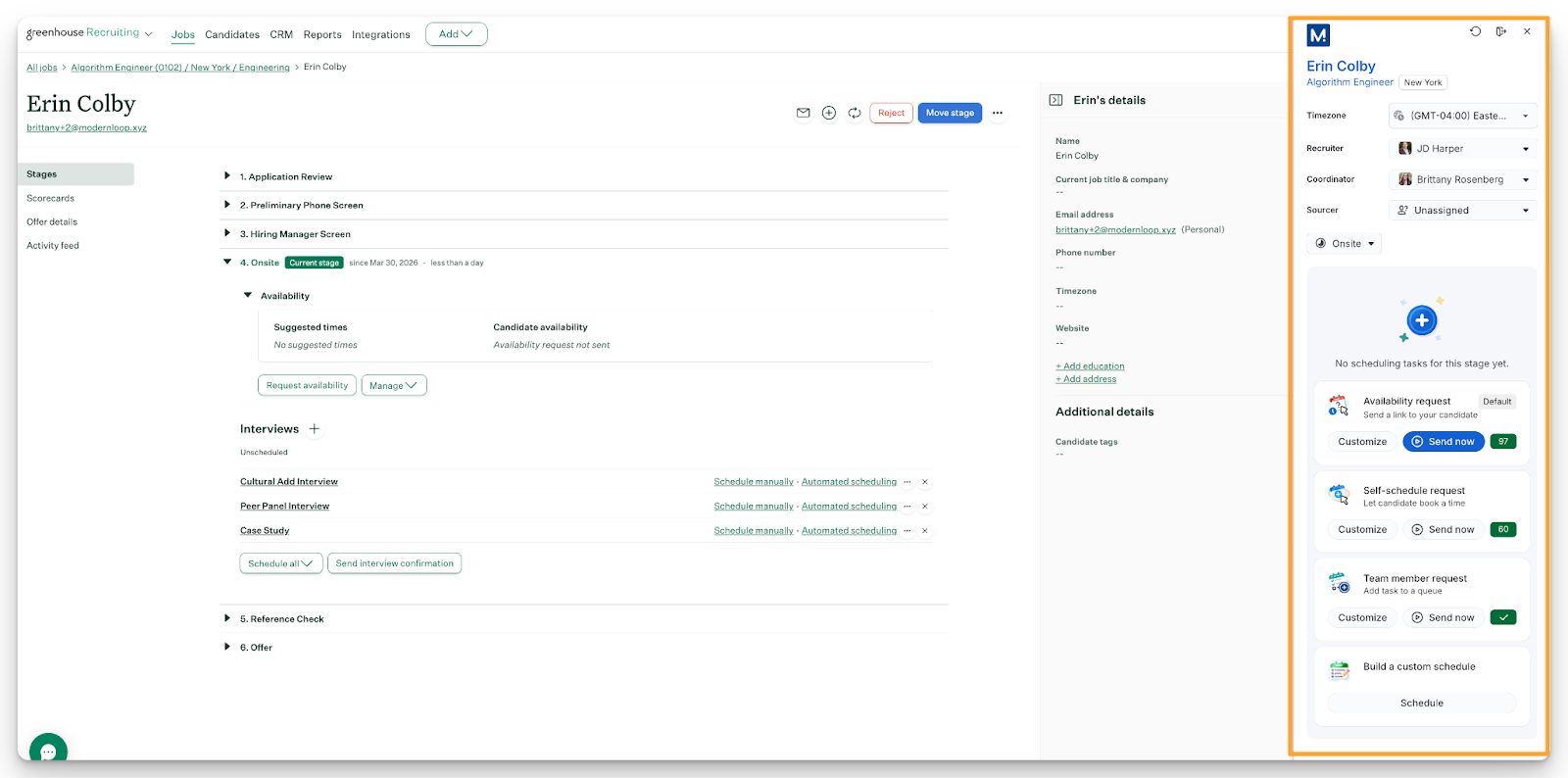Viewport: 1568px width, 778px height.
Task: Click the blue Move stage button
Action: (x=950, y=113)
